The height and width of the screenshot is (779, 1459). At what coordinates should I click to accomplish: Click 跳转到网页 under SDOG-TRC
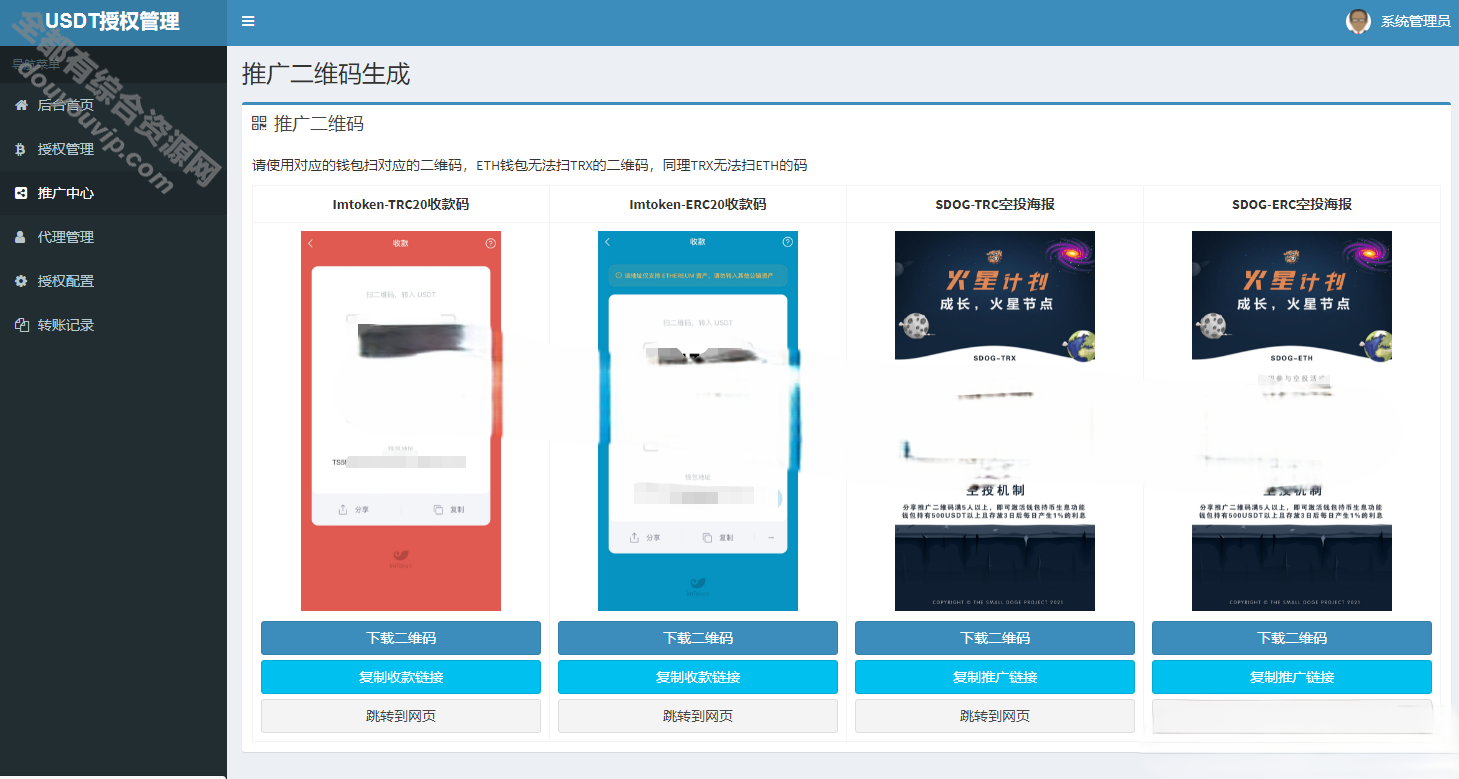tap(995, 716)
